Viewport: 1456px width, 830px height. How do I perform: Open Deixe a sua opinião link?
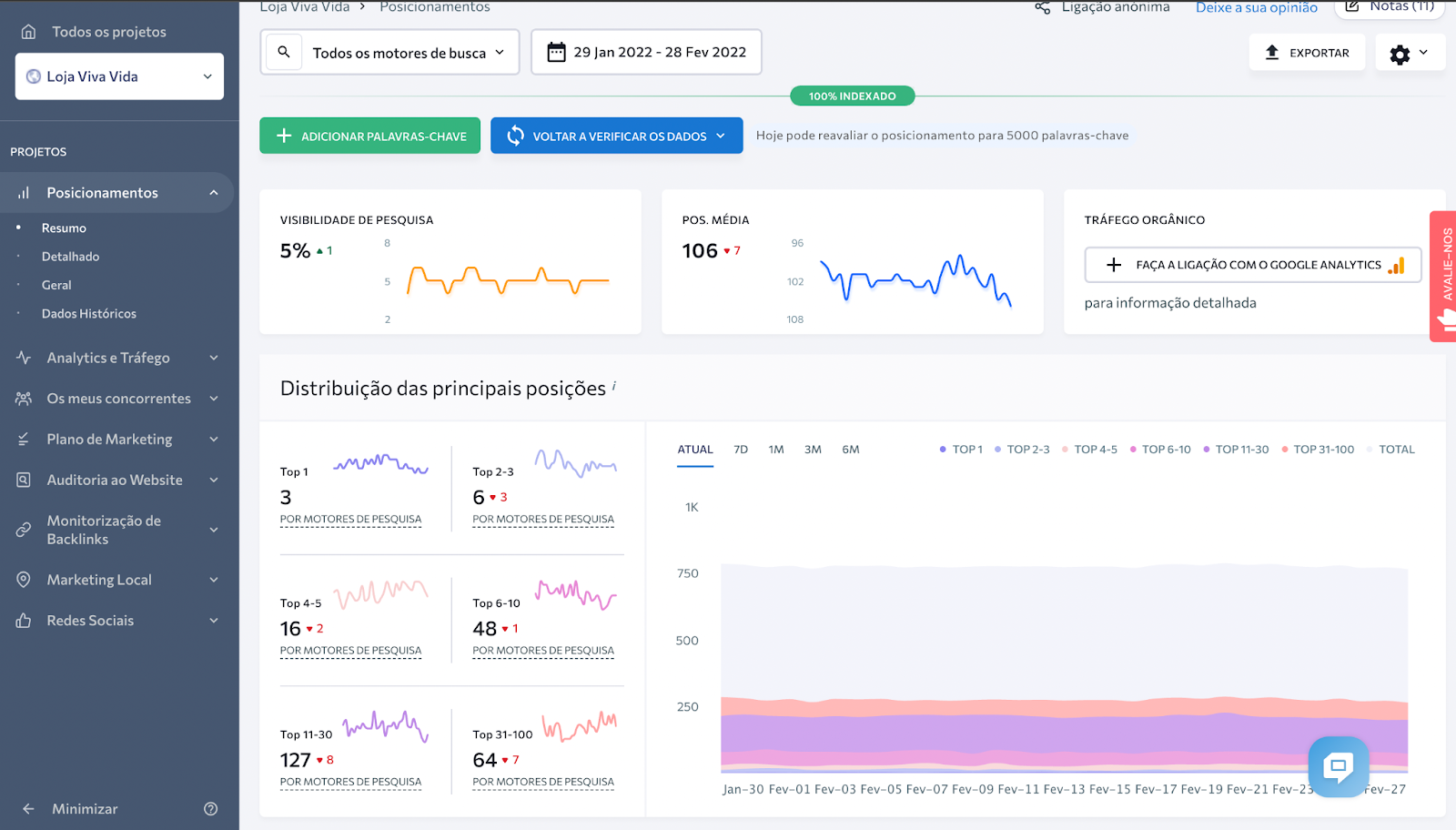(1257, 7)
